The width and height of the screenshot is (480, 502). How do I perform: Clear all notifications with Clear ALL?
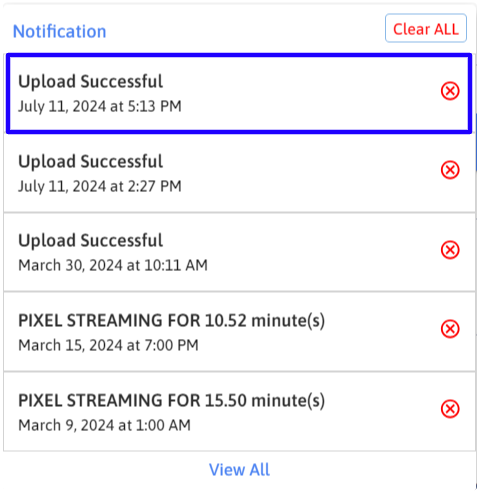[x=426, y=28]
